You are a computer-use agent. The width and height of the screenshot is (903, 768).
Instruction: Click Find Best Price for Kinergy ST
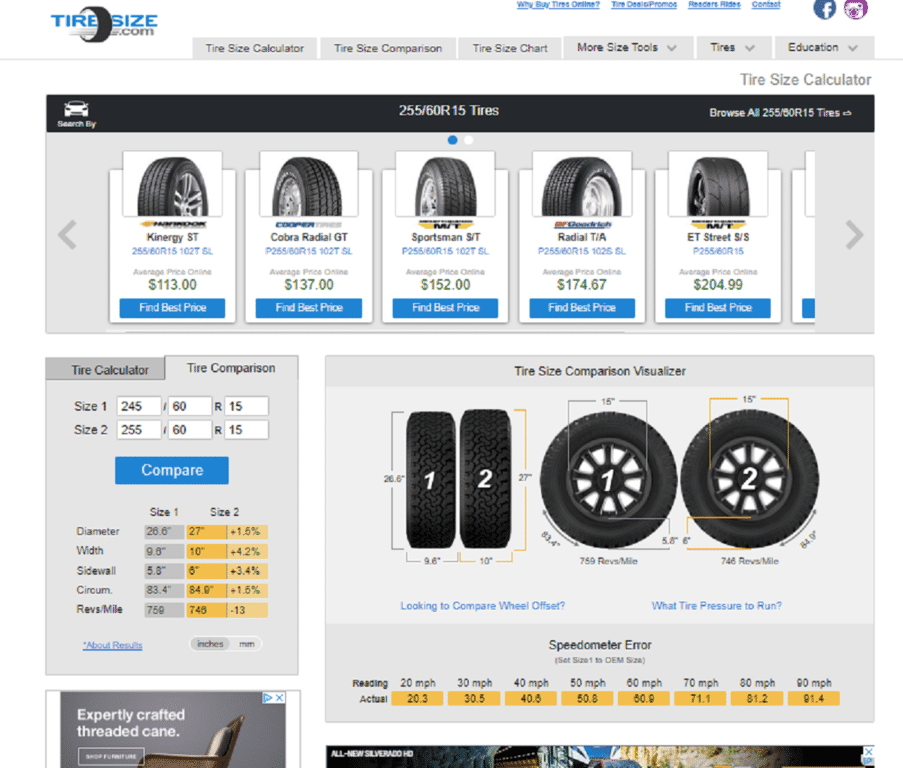[x=172, y=308]
